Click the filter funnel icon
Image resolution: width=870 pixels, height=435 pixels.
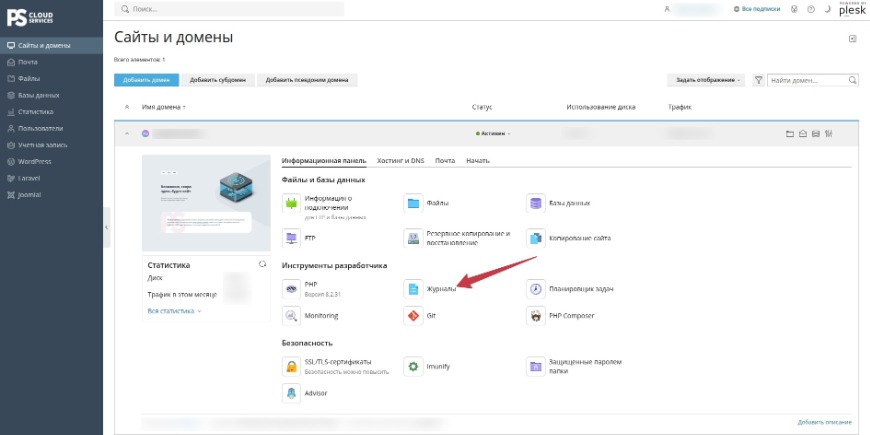[x=758, y=80]
